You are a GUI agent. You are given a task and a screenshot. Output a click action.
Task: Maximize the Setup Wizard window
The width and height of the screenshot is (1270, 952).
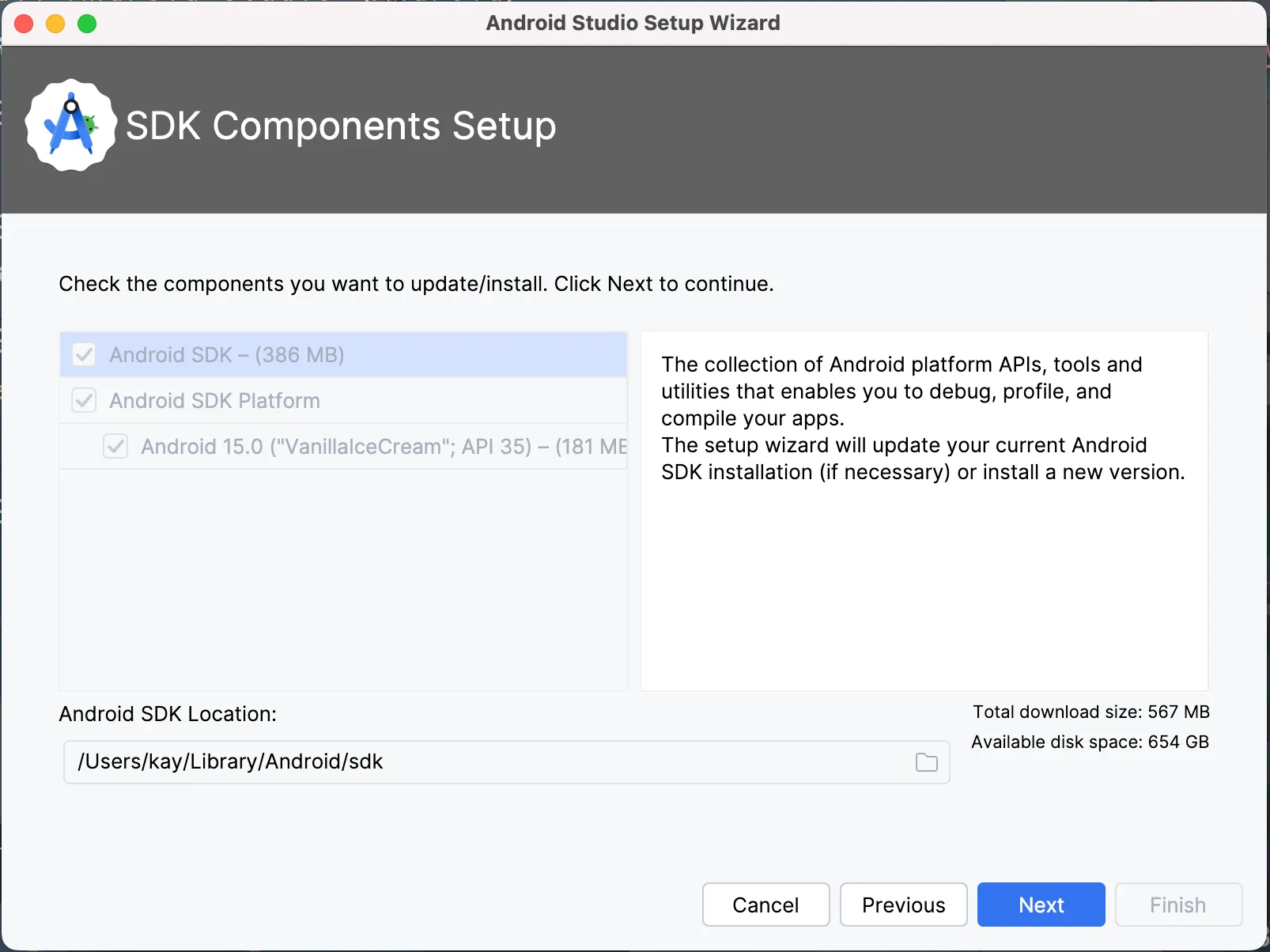pyautogui.click(x=87, y=24)
